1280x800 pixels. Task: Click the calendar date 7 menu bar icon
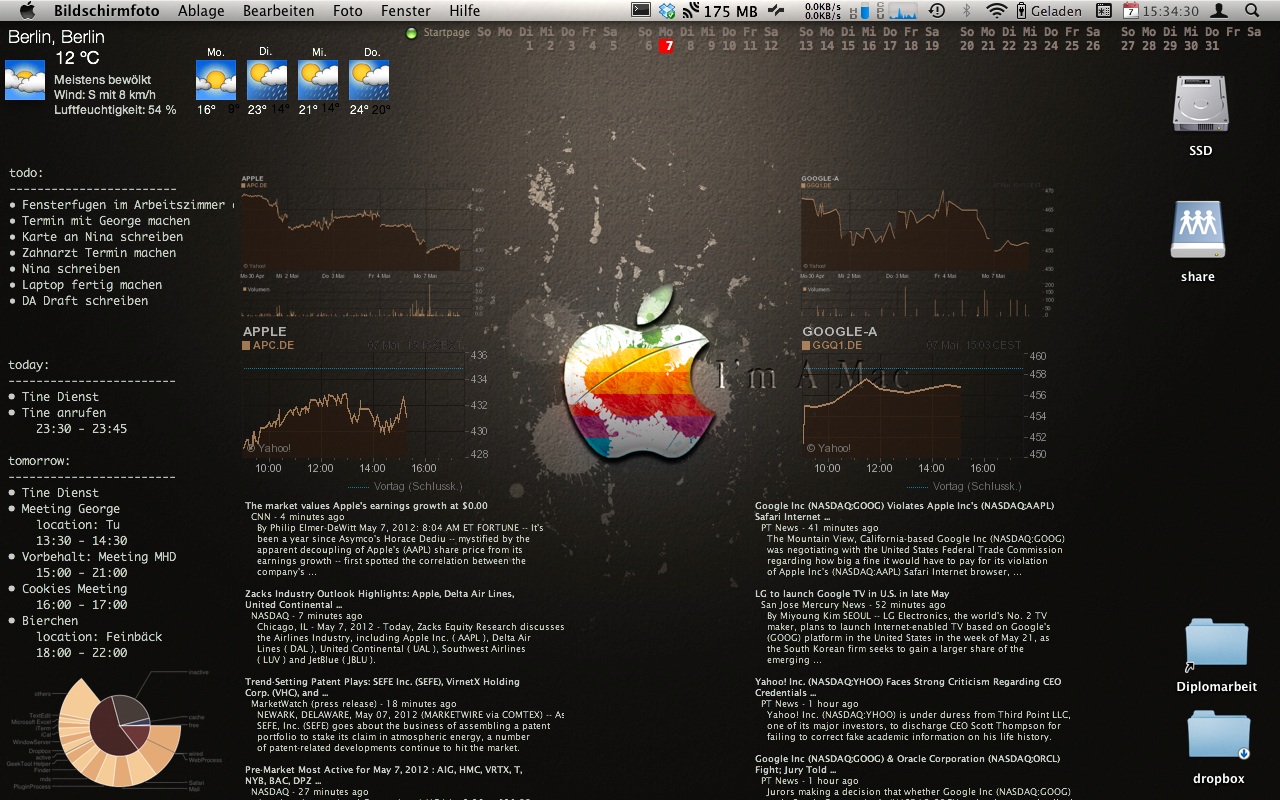click(x=1130, y=11)
